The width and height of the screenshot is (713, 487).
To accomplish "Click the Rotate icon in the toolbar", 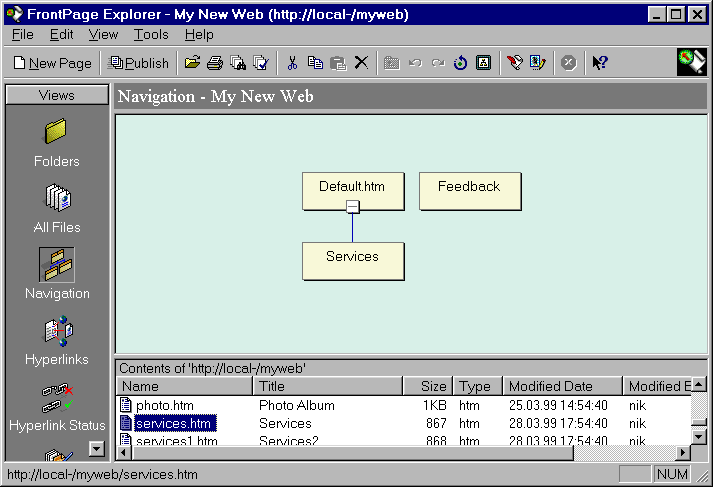I will [461, 63].
